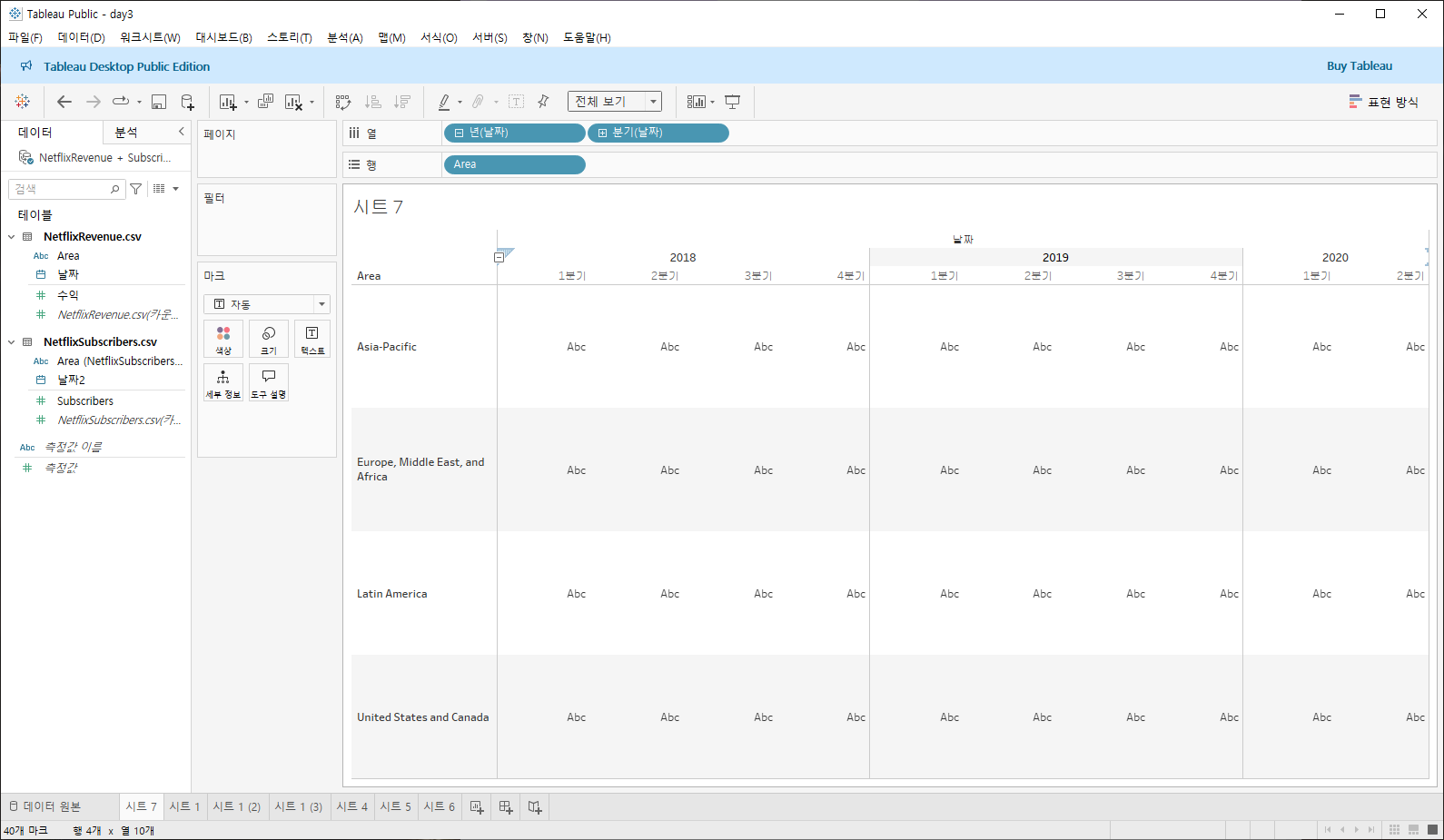Click the group members paperclip icon
This screenshot has height=840, width=1444.
click(x=478, y=102)
